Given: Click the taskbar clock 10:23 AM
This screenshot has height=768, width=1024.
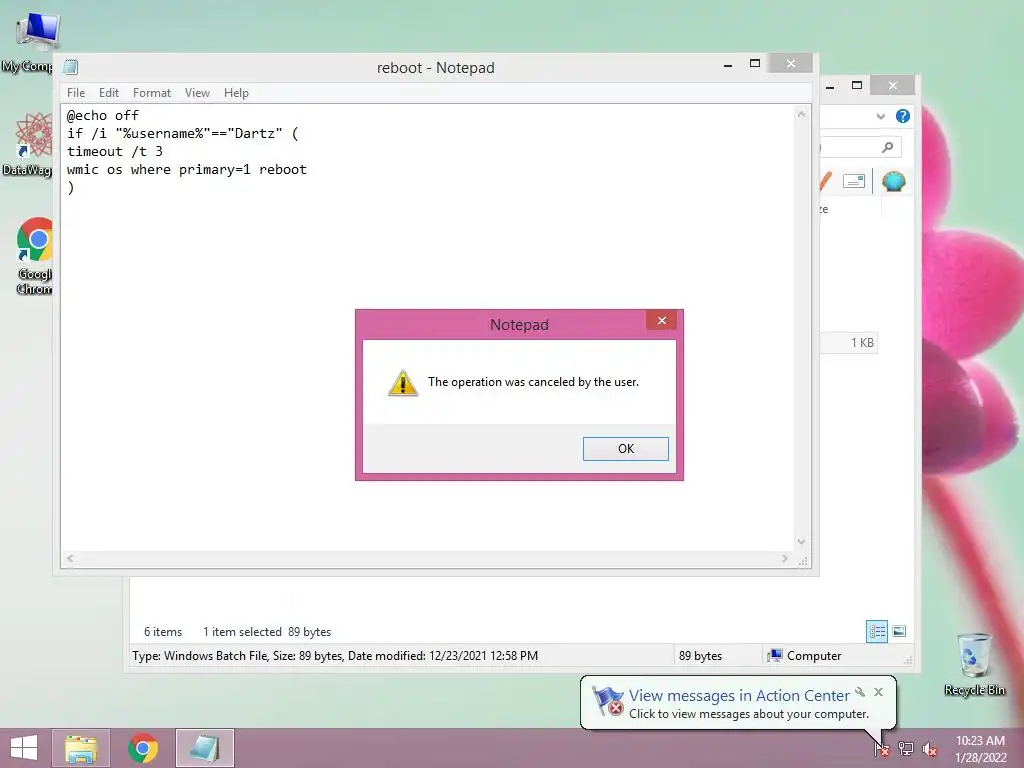Looking at the screenshot, I should click(980, 741).
